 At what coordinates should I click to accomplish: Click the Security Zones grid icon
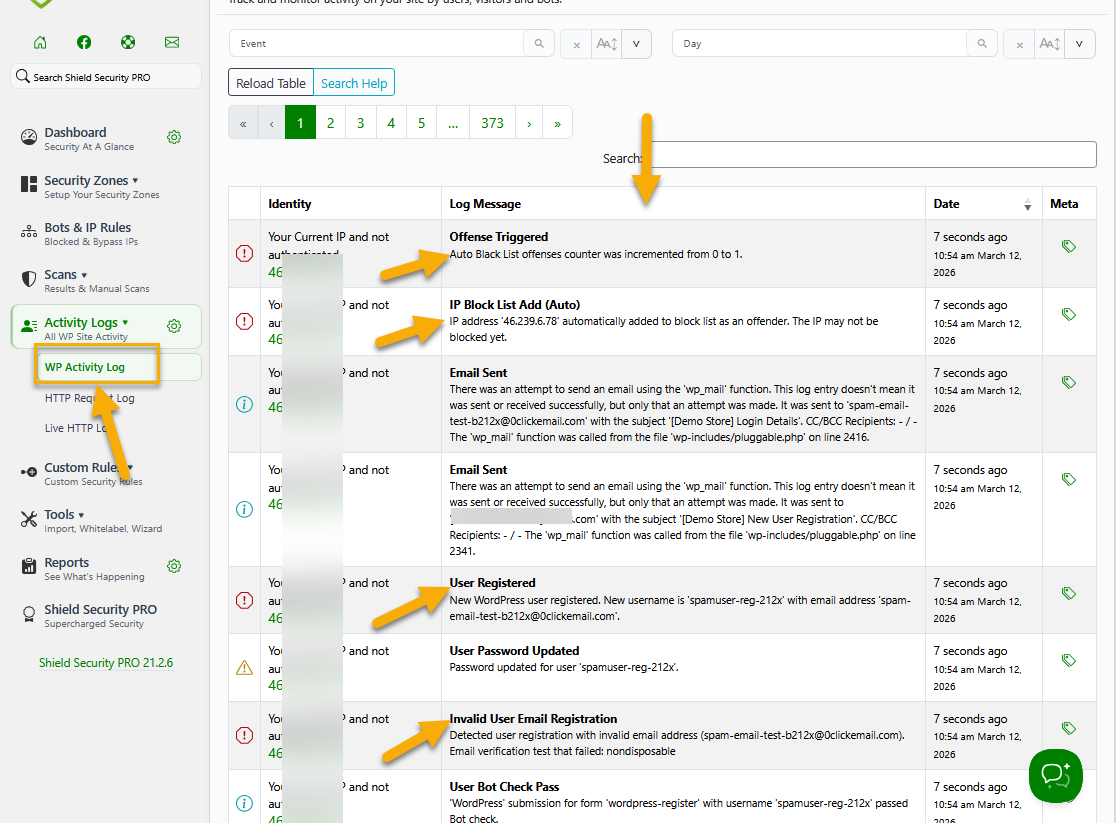pos(28,184)
